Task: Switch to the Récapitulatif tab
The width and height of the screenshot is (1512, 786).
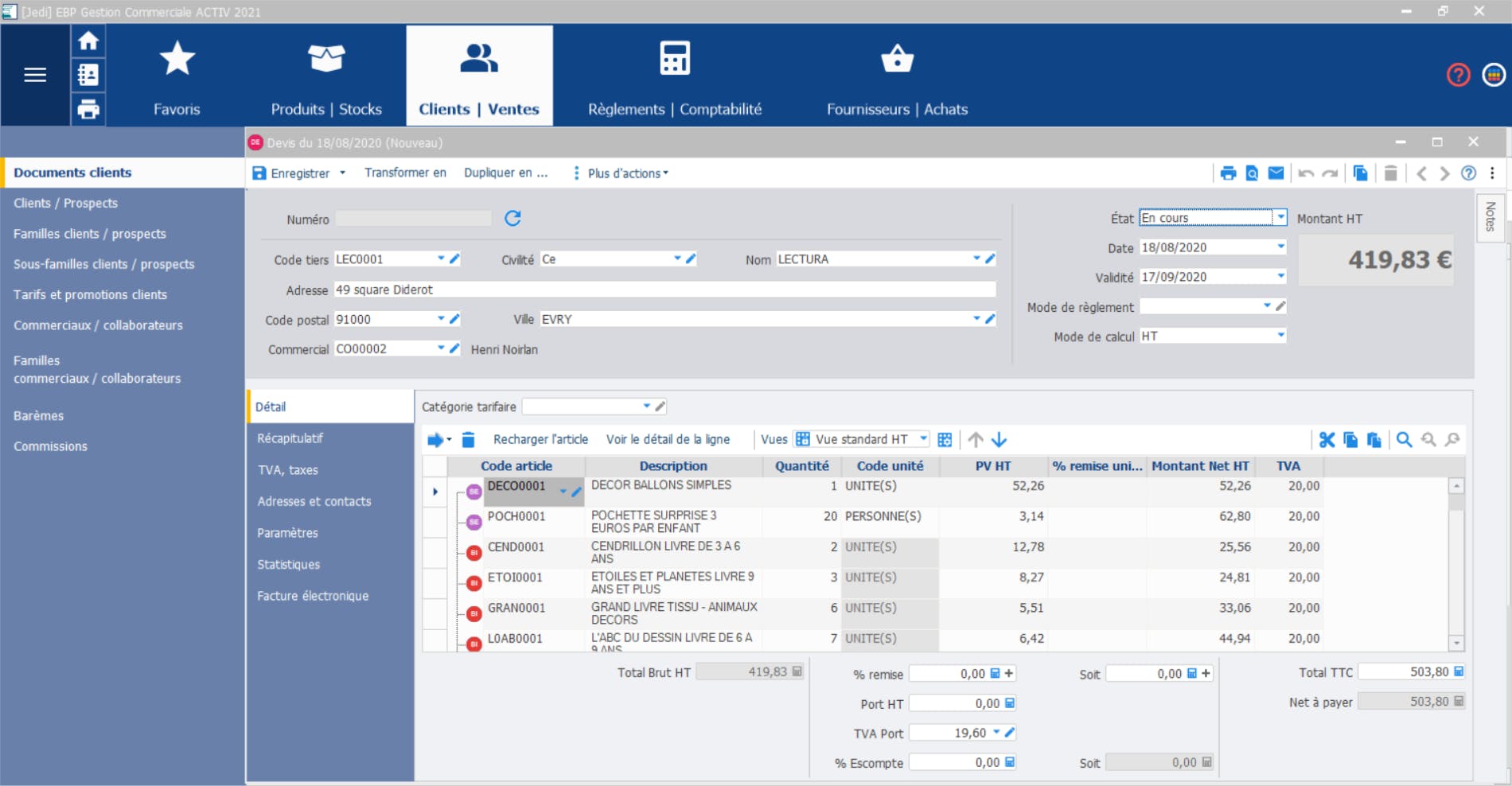Action: (x=291, y=438)
